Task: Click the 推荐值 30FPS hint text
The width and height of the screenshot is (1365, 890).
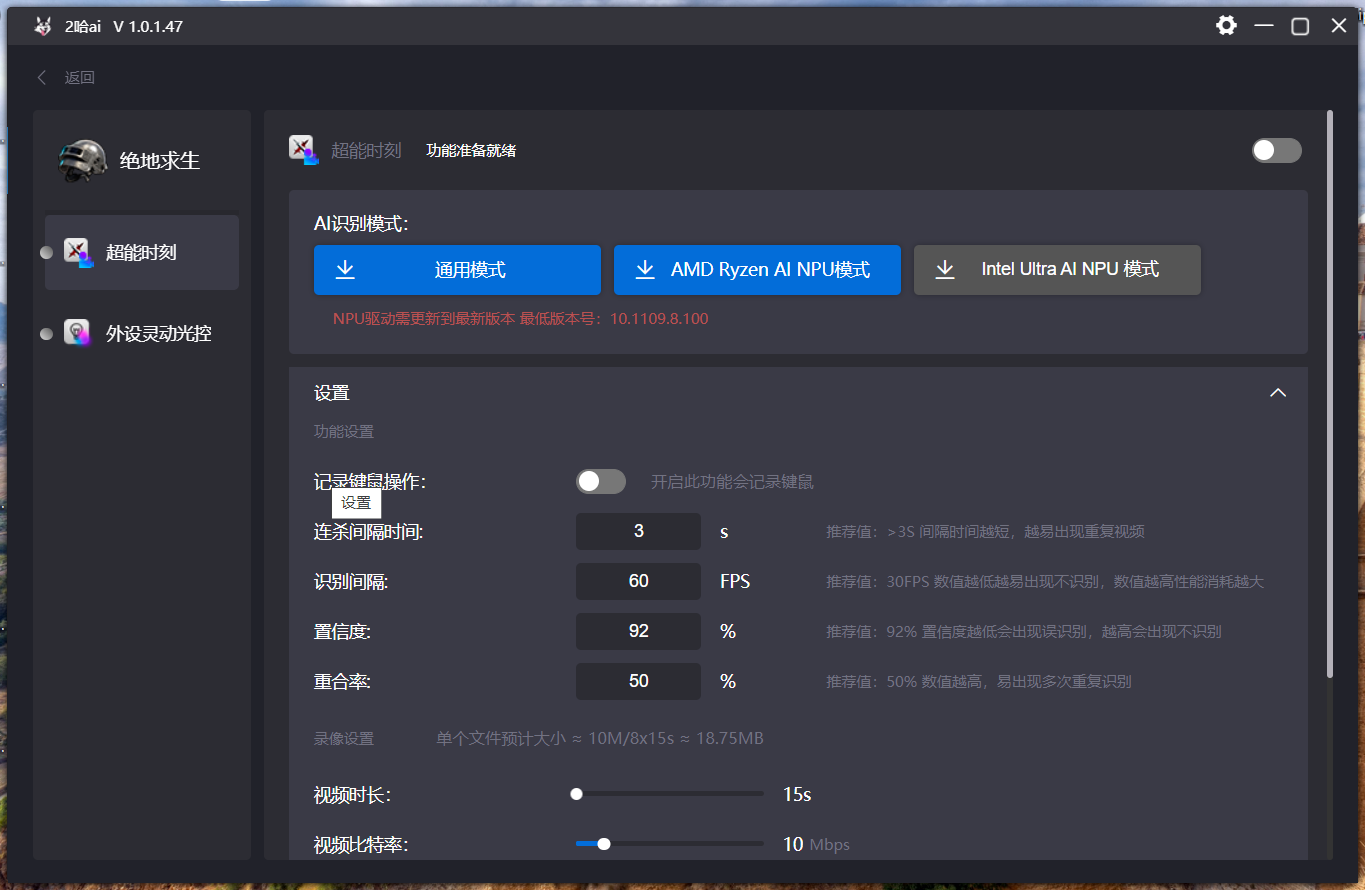Action: (1045, 582)
